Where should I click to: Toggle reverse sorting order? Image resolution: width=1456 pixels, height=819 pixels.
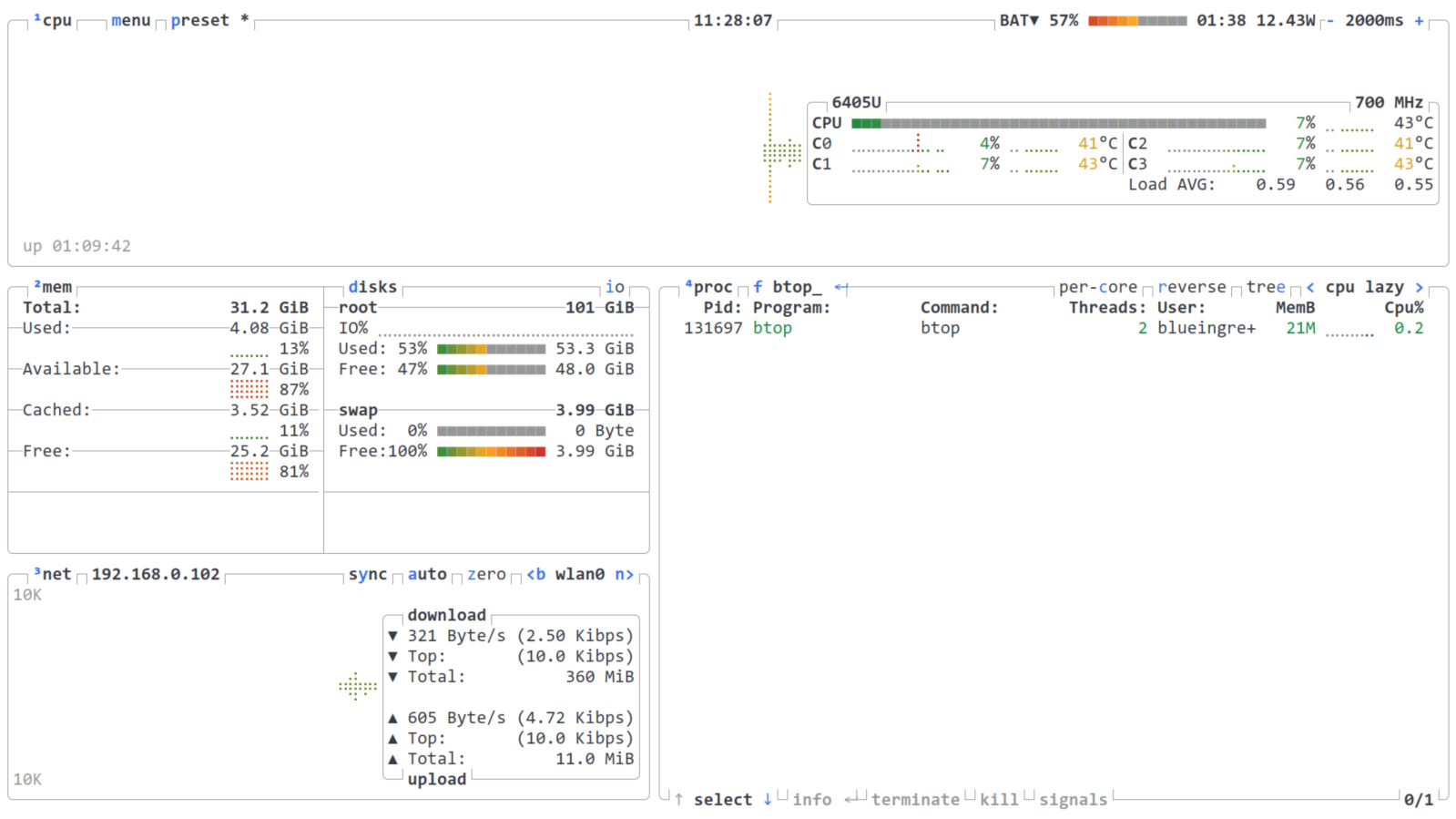[x=1191, y=287]
